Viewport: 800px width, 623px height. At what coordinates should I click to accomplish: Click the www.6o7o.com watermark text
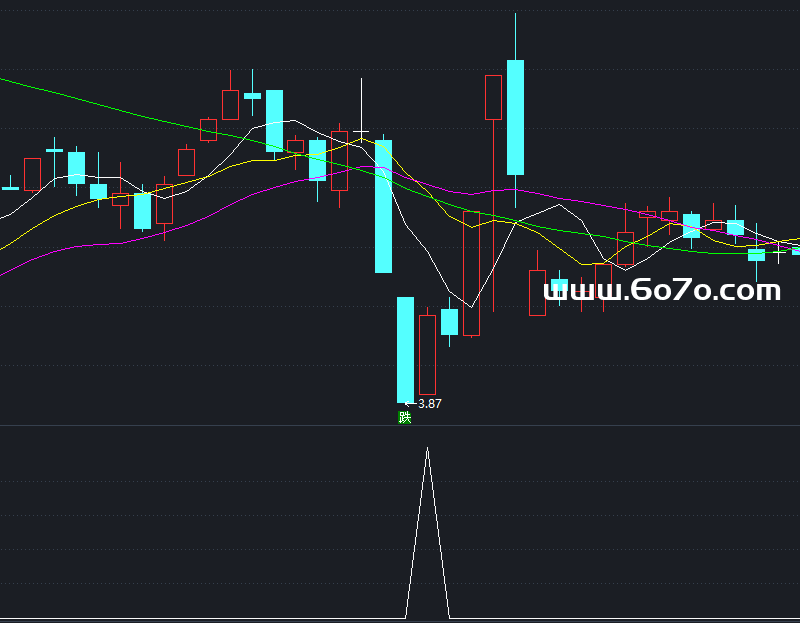pos(661,291)
